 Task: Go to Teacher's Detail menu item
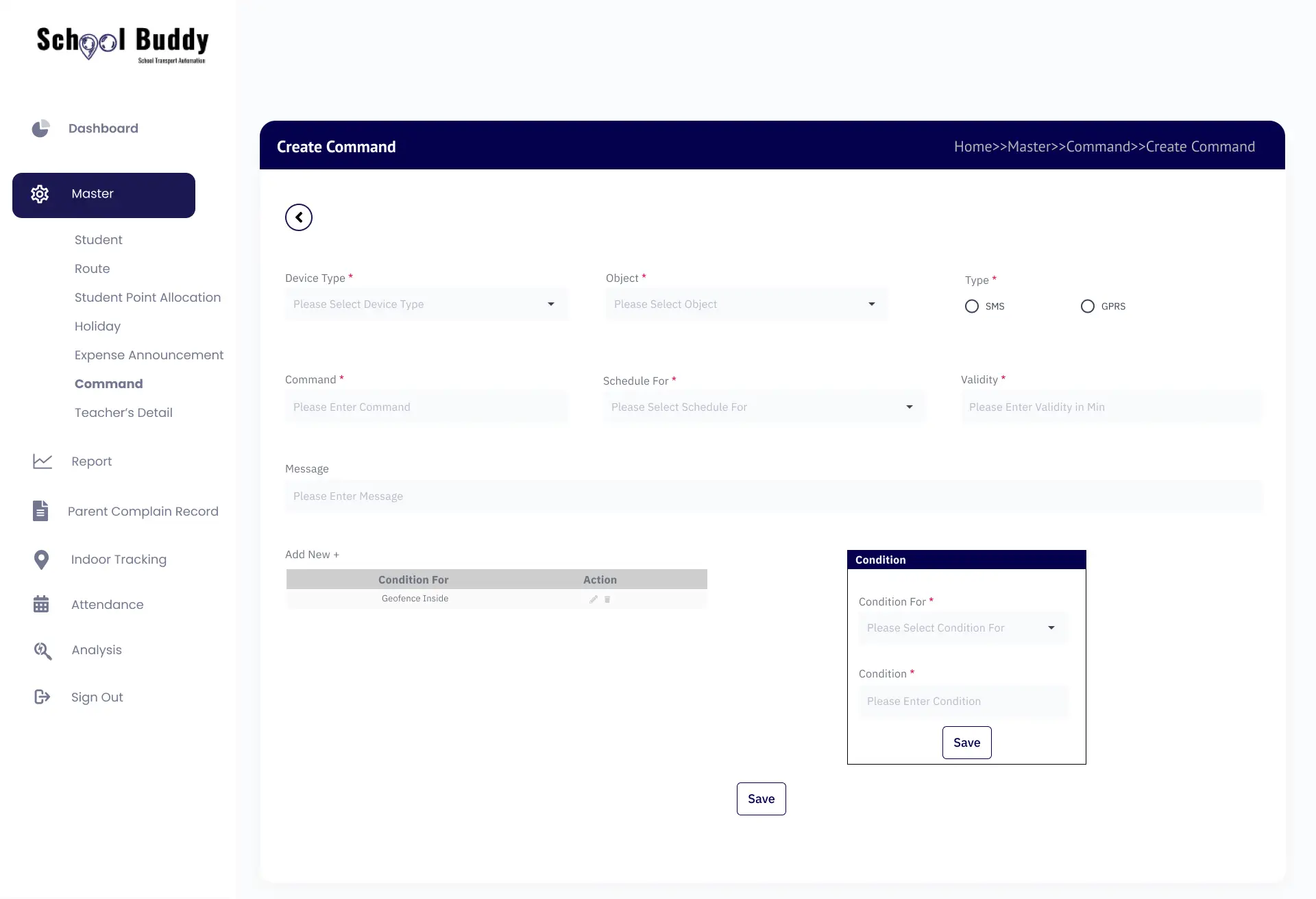coord(123,413)
